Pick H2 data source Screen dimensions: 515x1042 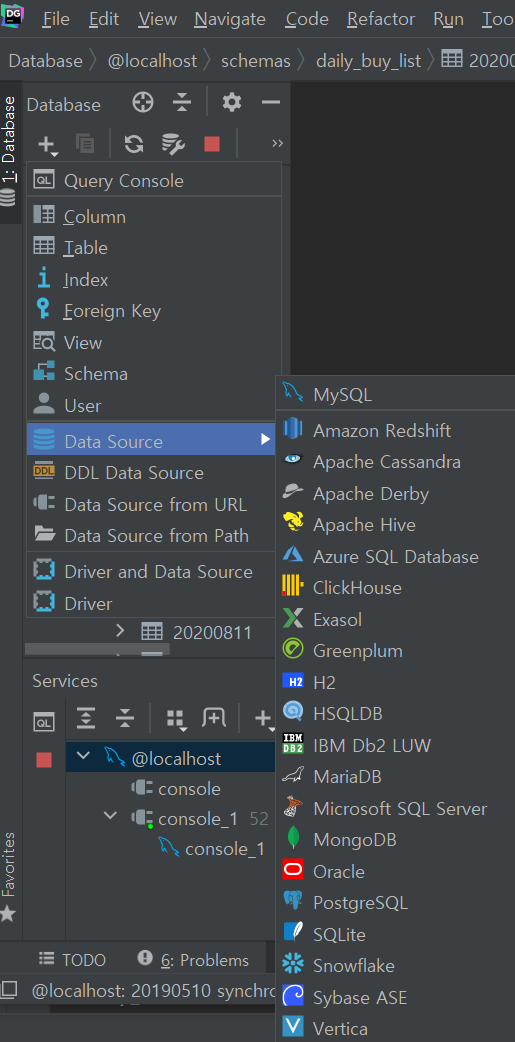coord(395,682)
